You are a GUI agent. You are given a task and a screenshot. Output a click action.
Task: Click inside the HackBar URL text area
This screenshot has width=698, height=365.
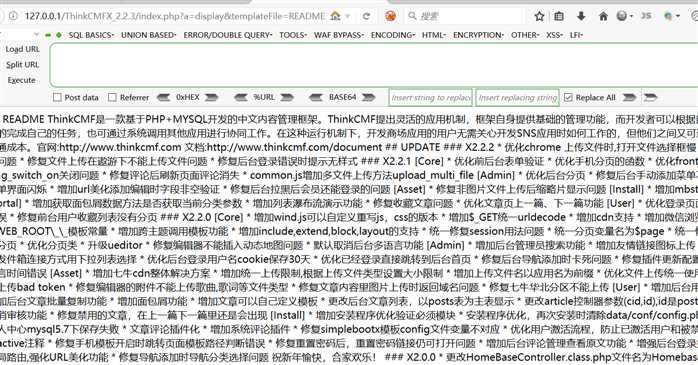(x=374, y=65)
